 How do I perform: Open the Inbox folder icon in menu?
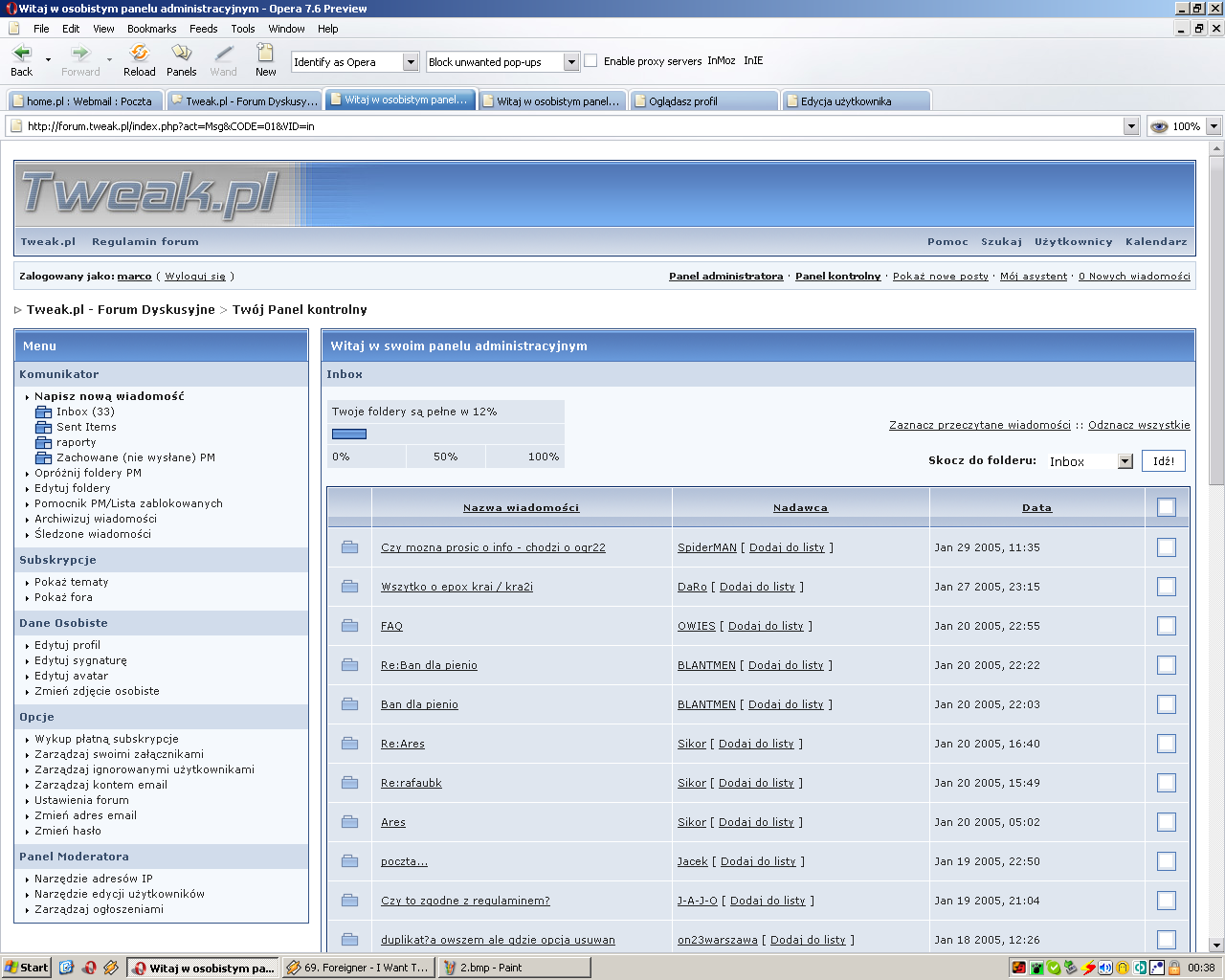[x=43, y=412]
